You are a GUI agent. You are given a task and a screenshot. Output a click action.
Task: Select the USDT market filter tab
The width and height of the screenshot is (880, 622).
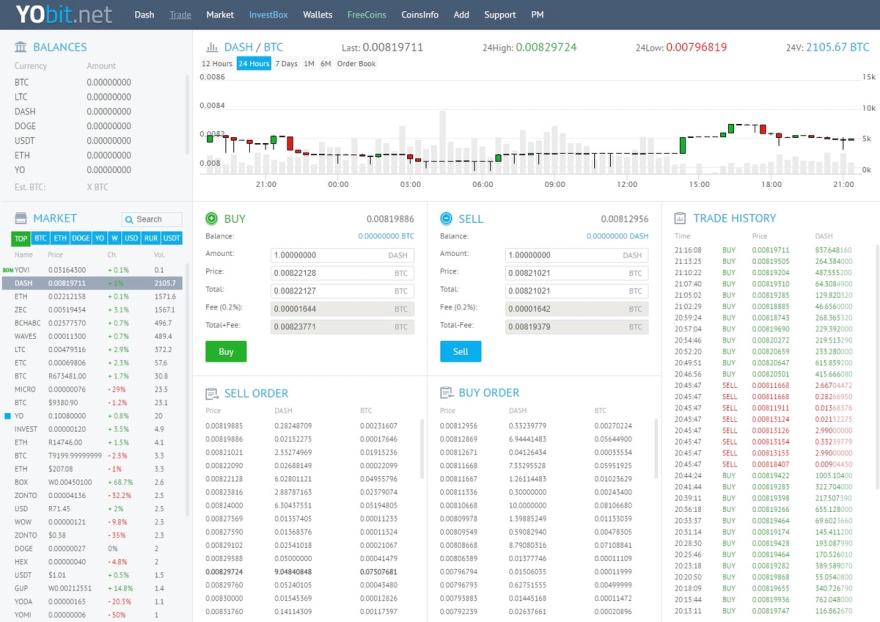pyautogui.click(x=172, y=239)
